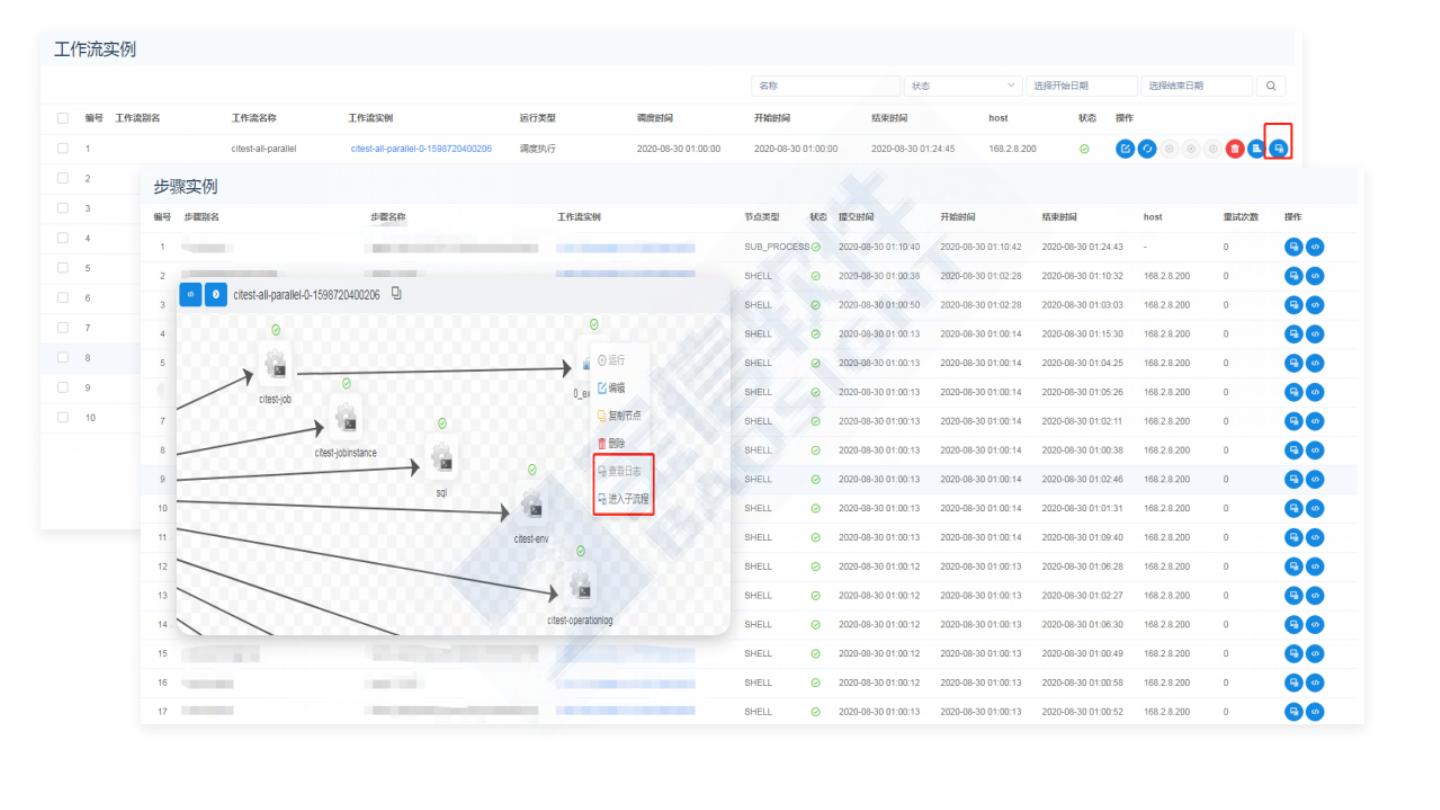The height and width of the screenshot is (810, 1440).
Task: Open the log icon for the step ending 01:15:30
Action: (x=1294, y=334)
